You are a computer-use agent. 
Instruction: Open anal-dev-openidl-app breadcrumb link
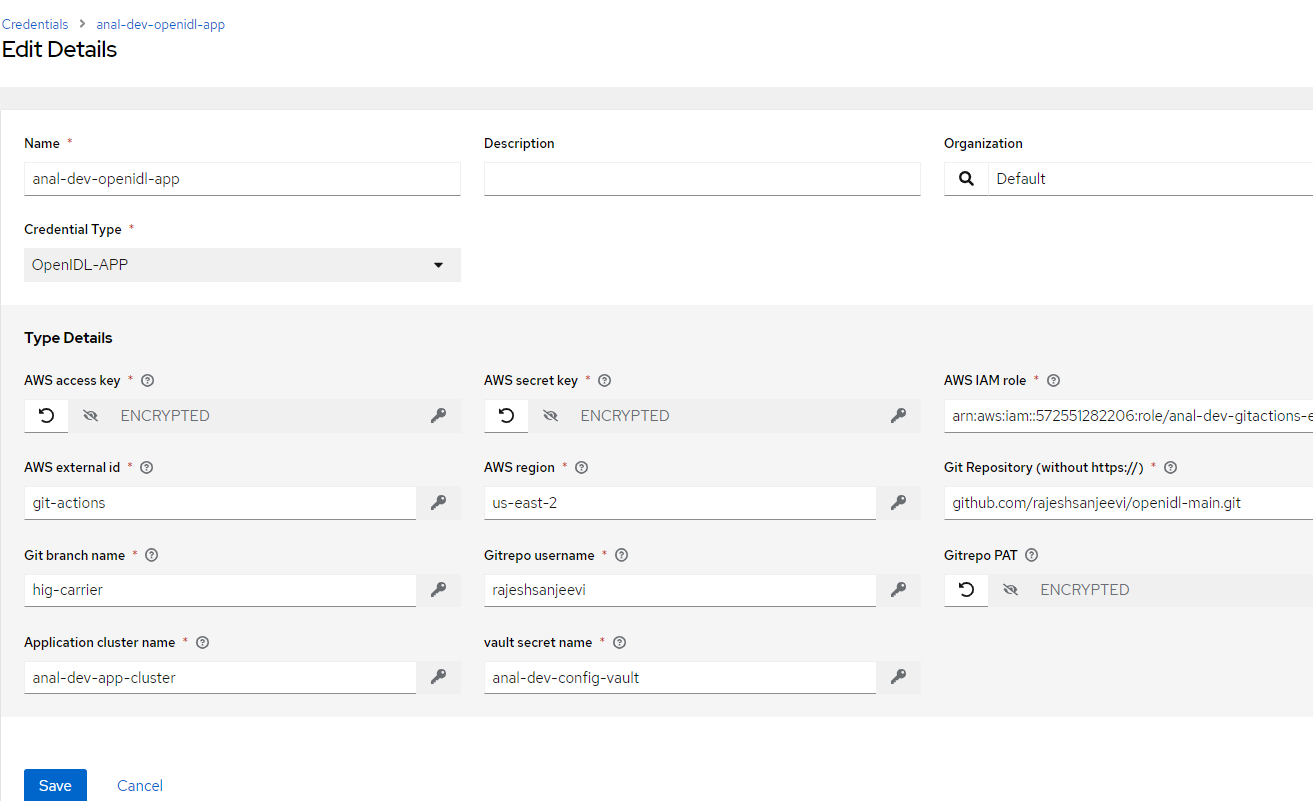(x=161, y=24)
